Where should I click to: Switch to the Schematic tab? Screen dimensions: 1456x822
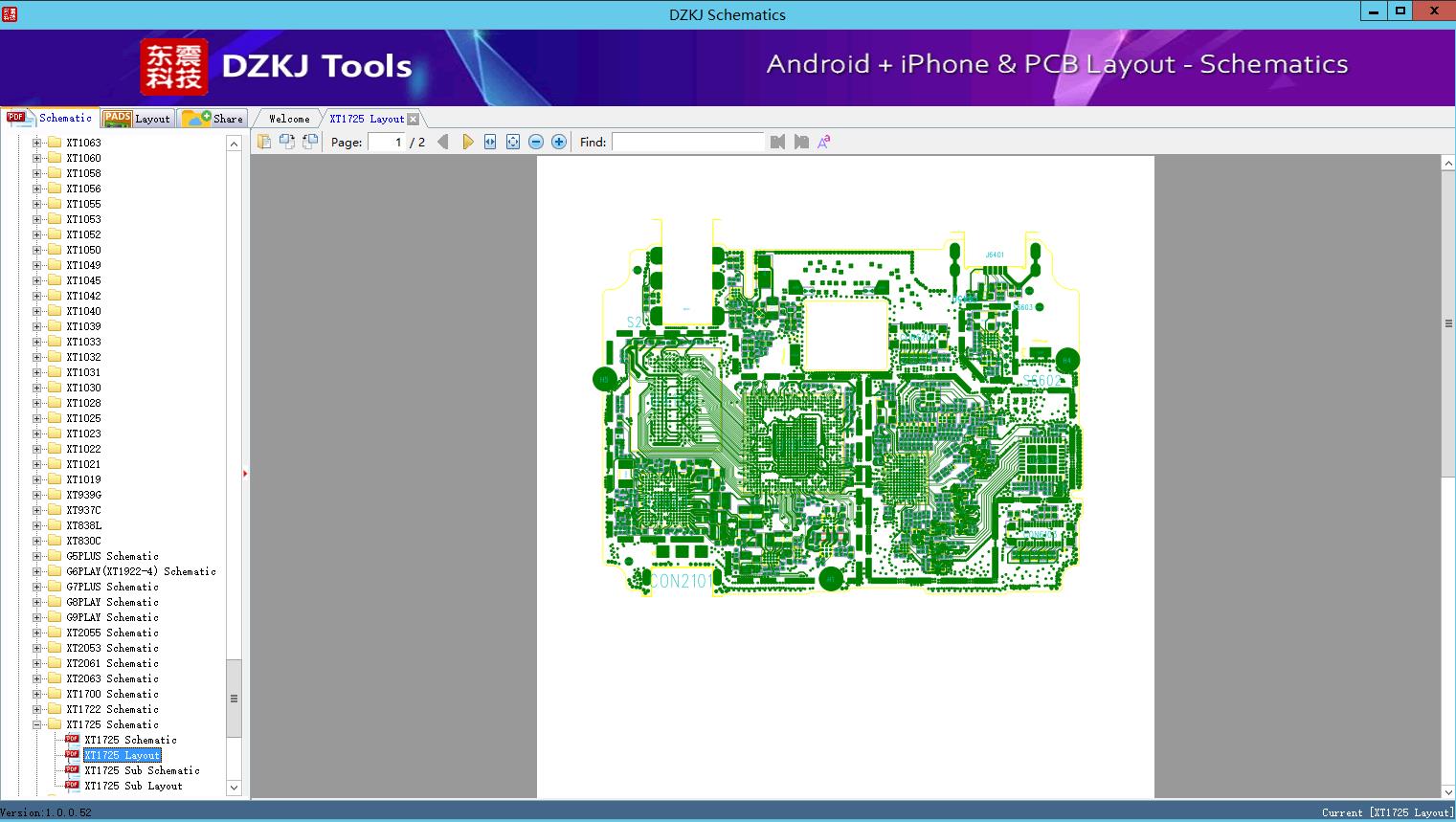point(50,118)
